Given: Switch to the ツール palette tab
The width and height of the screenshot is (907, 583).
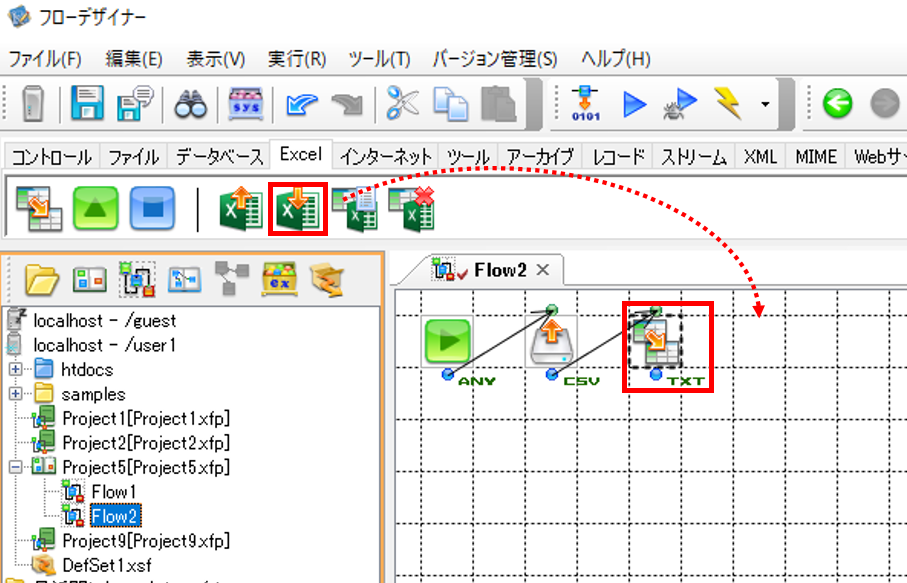Looking at the screenshot, I should (468, 157).
